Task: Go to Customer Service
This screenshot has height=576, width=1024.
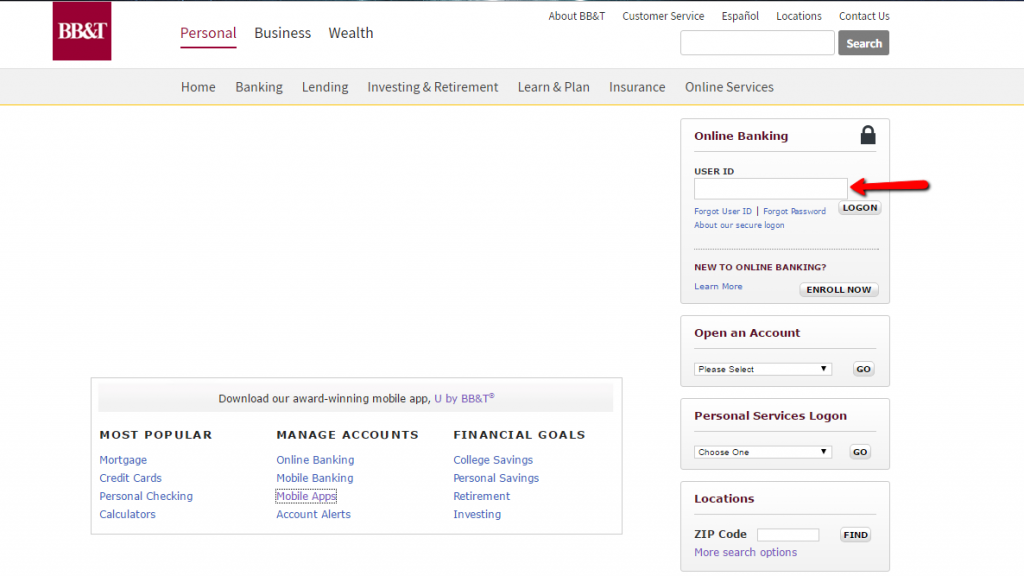Action: click(663, 16)
